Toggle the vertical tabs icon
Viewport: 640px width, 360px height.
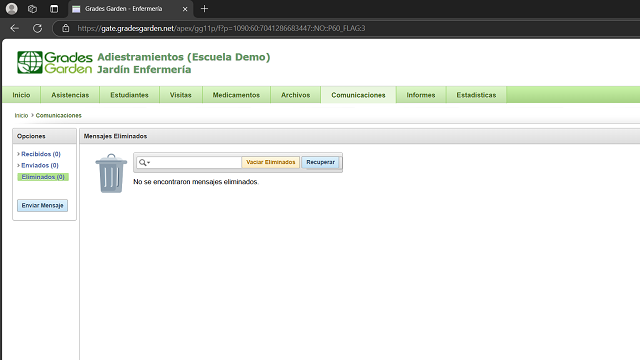point(54,9)
